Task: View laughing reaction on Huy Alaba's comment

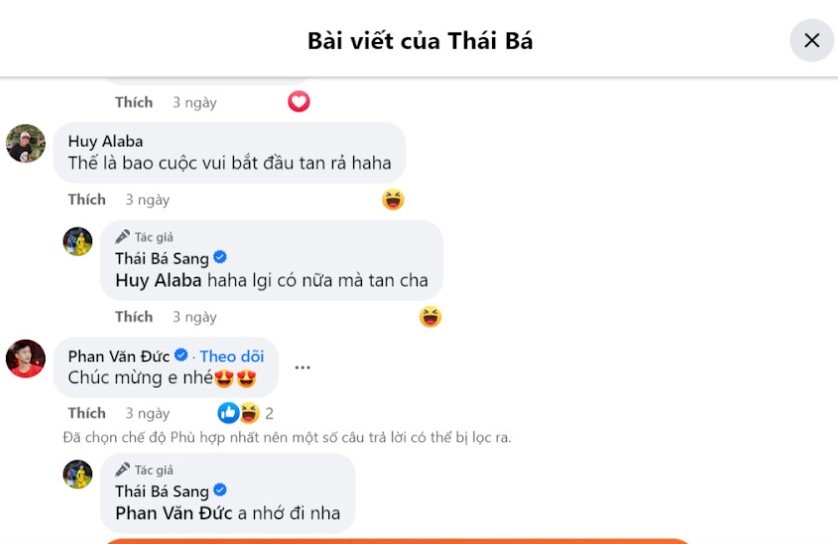Action: pos(393,199)
